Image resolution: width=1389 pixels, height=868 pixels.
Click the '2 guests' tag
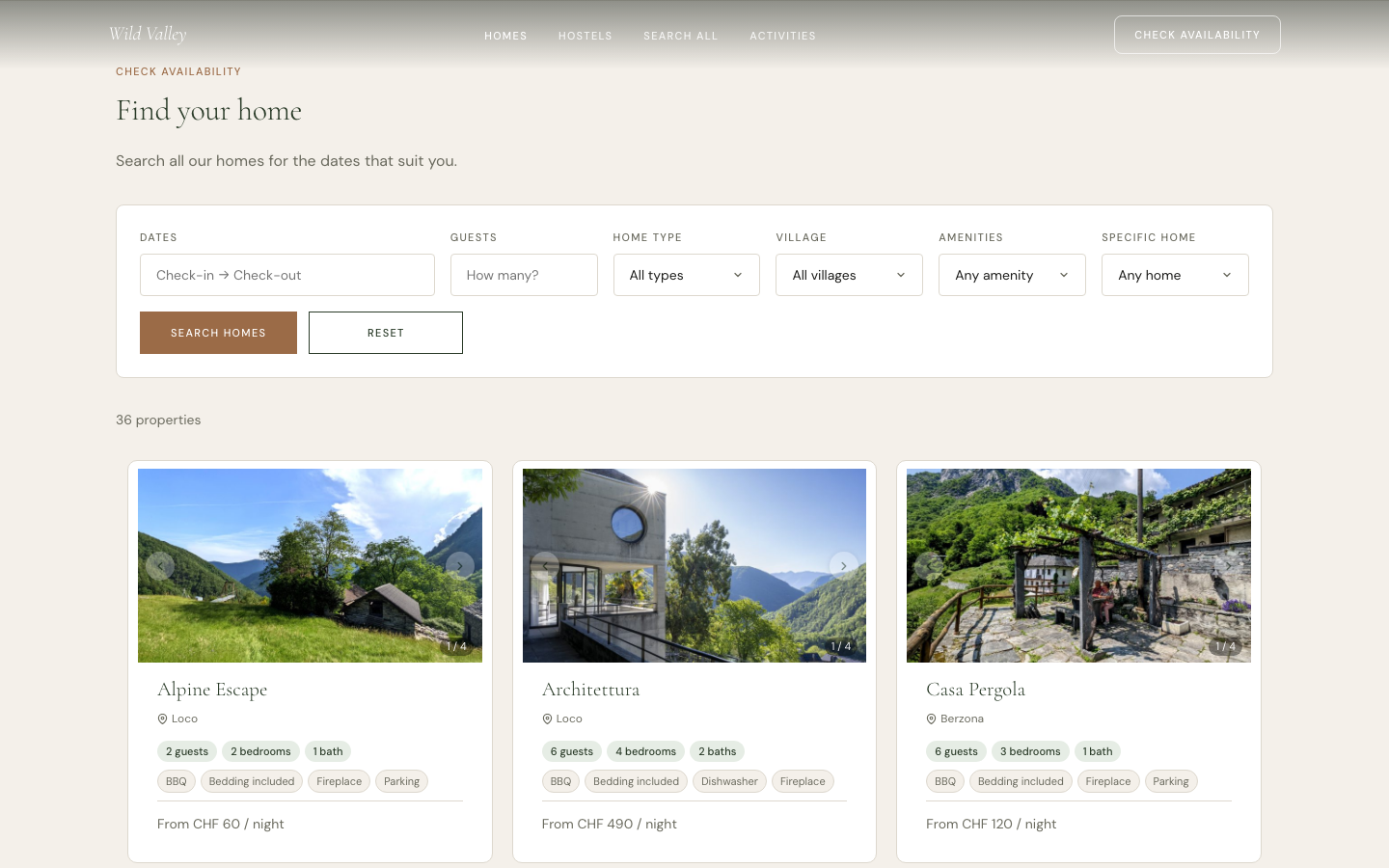coord(187,751)
